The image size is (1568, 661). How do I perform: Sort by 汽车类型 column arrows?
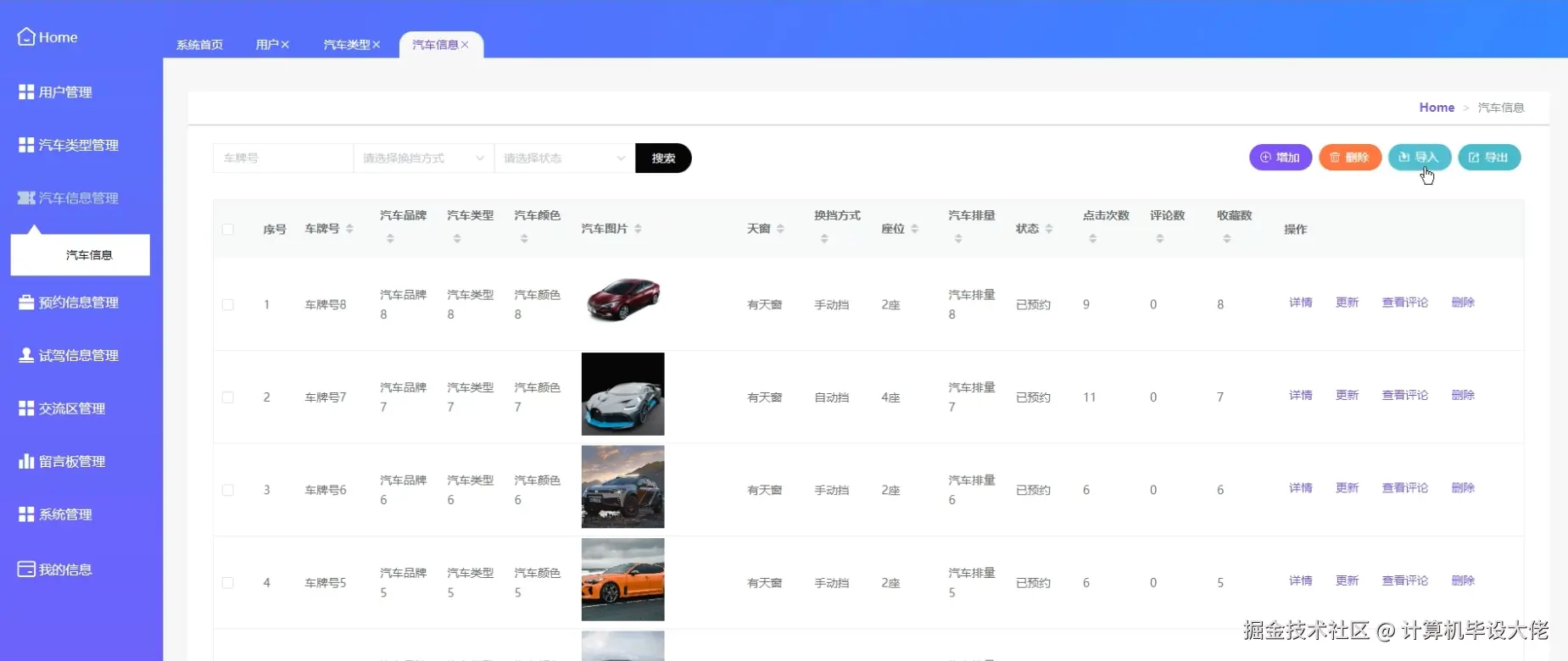(457, 239)
